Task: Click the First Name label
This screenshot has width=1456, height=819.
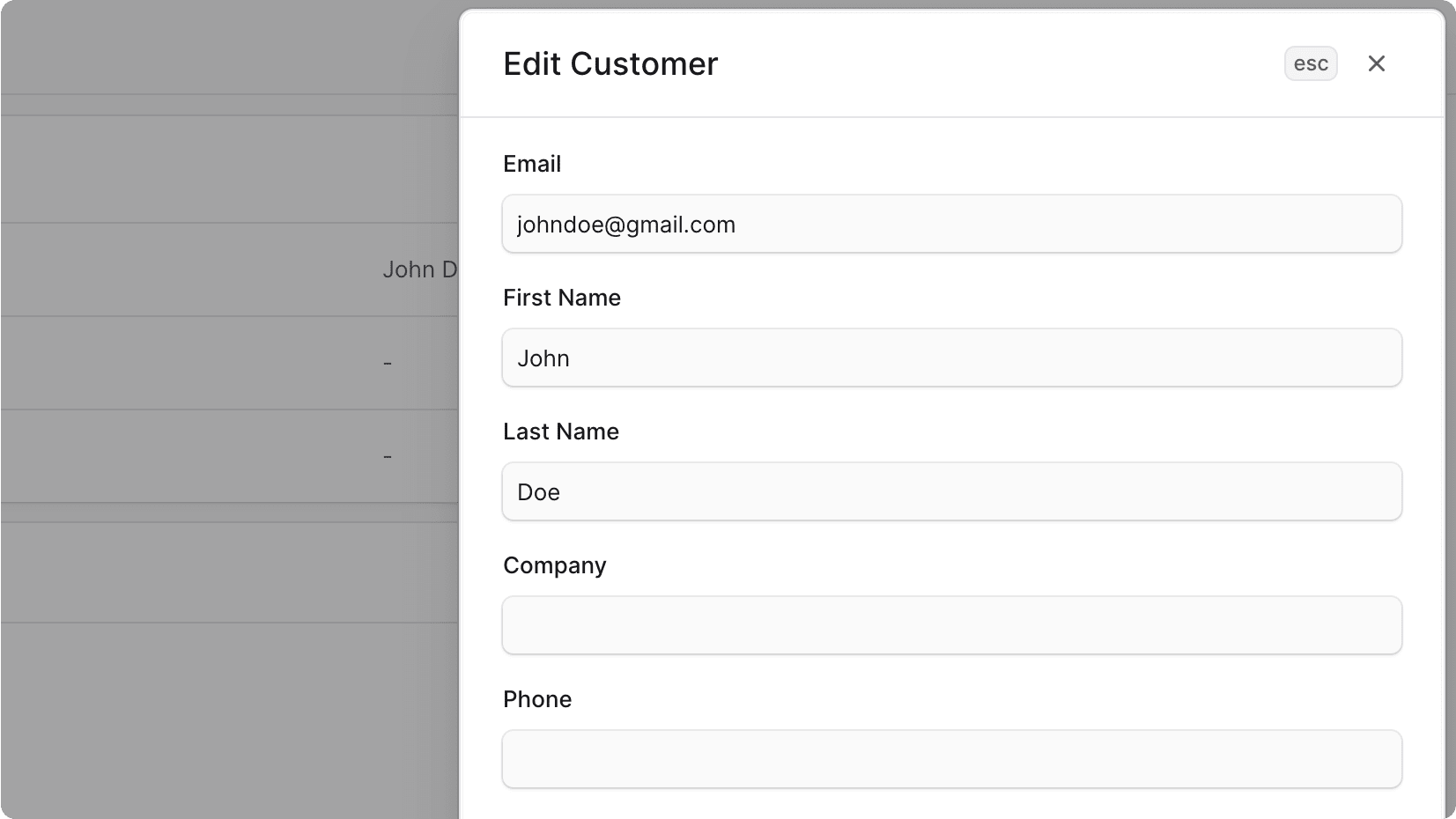Action: pyautogui.click(x=561, y=298)
